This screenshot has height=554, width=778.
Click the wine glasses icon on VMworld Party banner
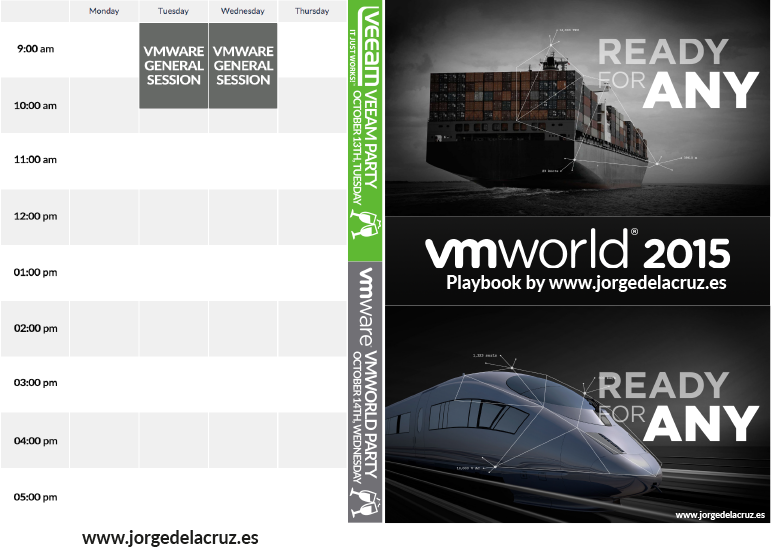coord(366,502)
